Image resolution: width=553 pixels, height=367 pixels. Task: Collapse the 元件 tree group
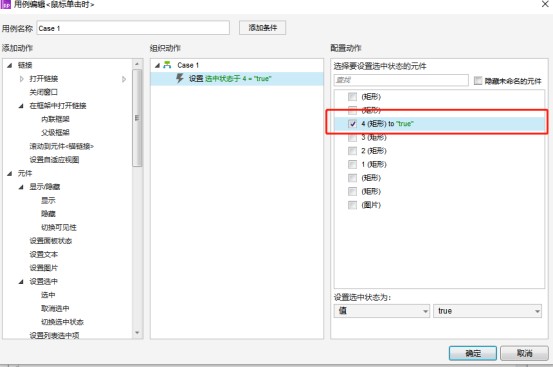coord(10,173)
